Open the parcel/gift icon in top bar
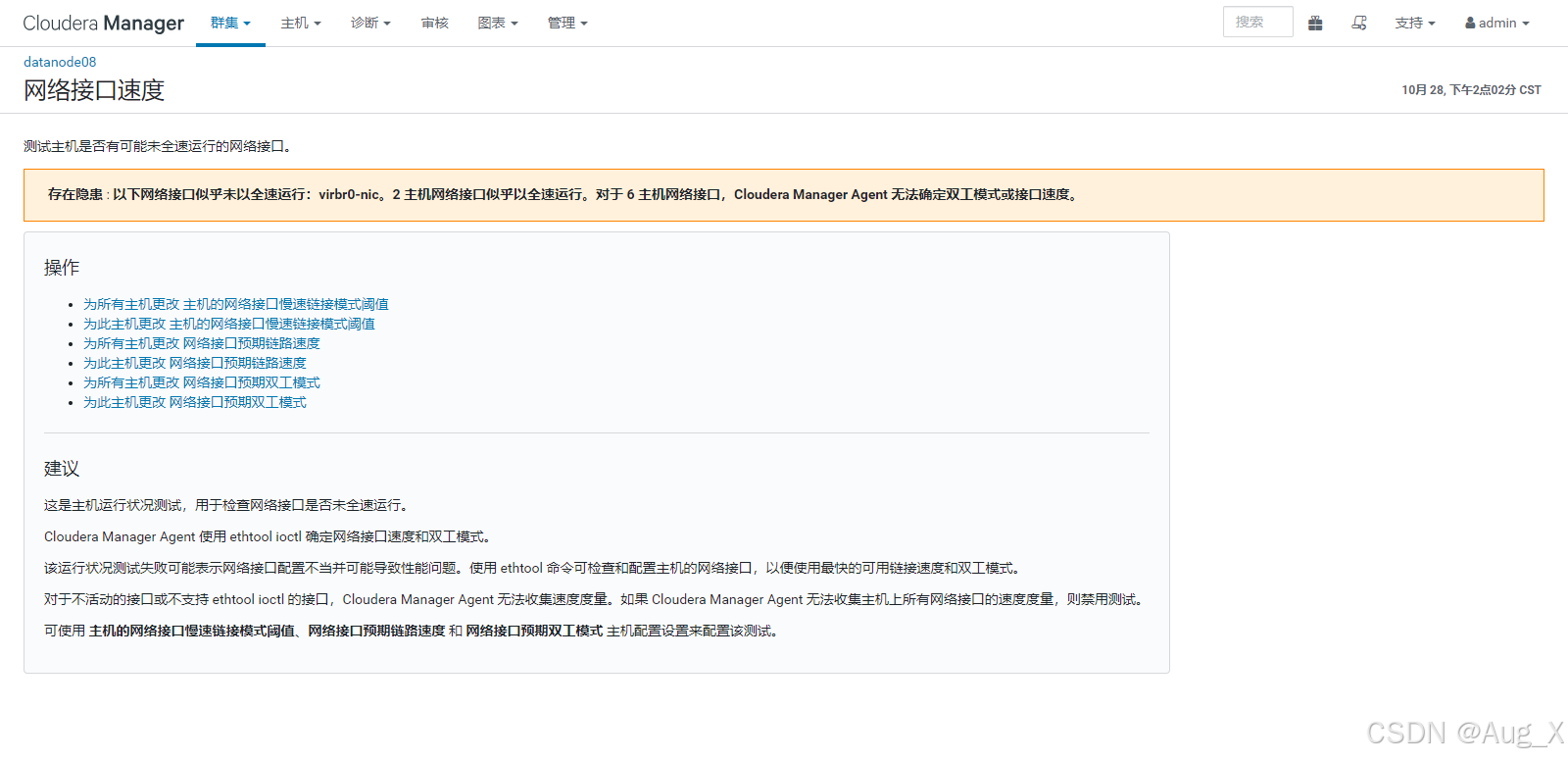Viewport: 1568px width, 760px height. coord(1315,23)
